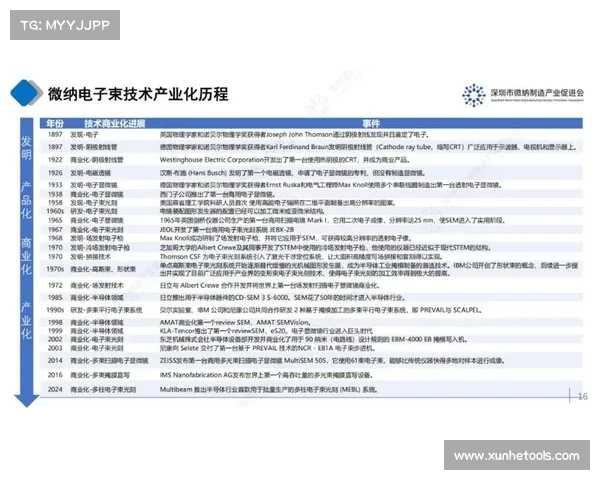This screenshot has width=600, height=480.
Task: Click the 发明-场发射电子枪 cell
Action: pyautogui.click(x=96, y=238)
